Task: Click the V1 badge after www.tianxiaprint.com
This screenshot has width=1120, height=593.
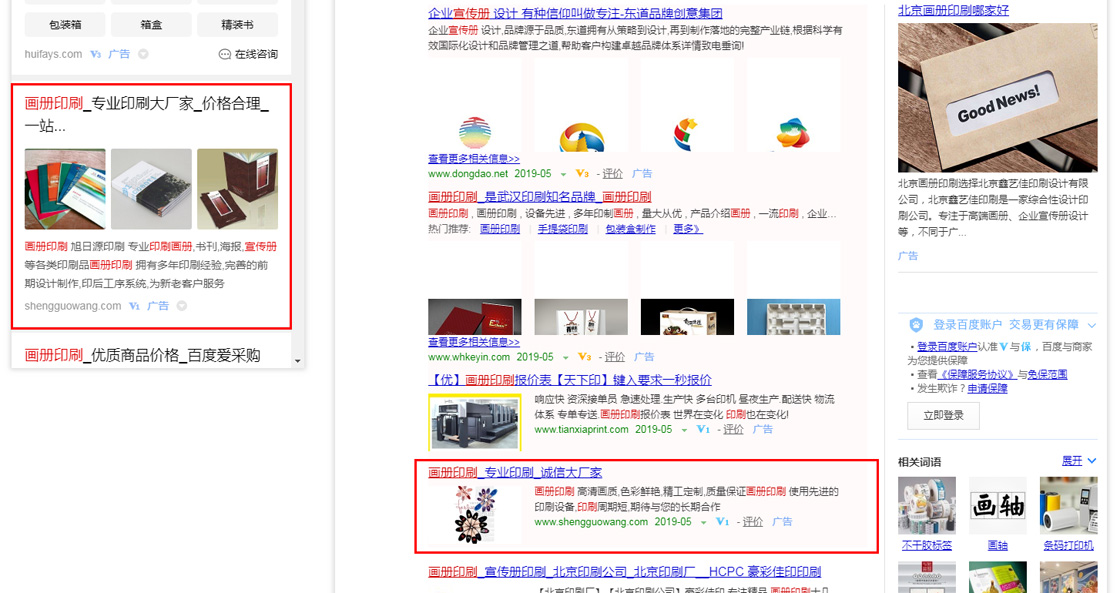Action: coord(704,429)
